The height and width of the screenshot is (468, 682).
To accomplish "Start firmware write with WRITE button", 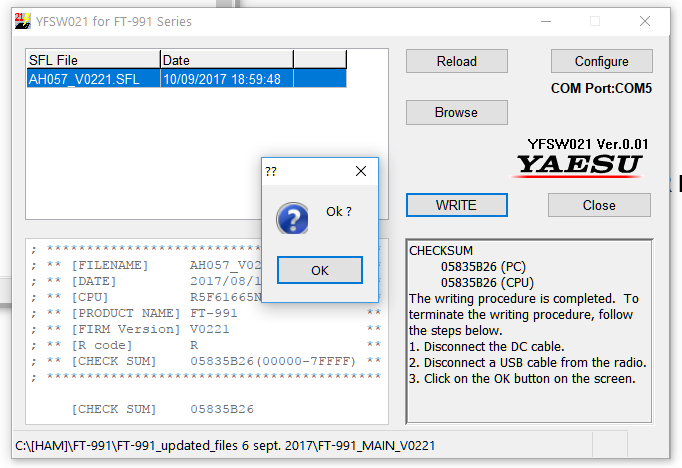I will click(x=456, y=205).
